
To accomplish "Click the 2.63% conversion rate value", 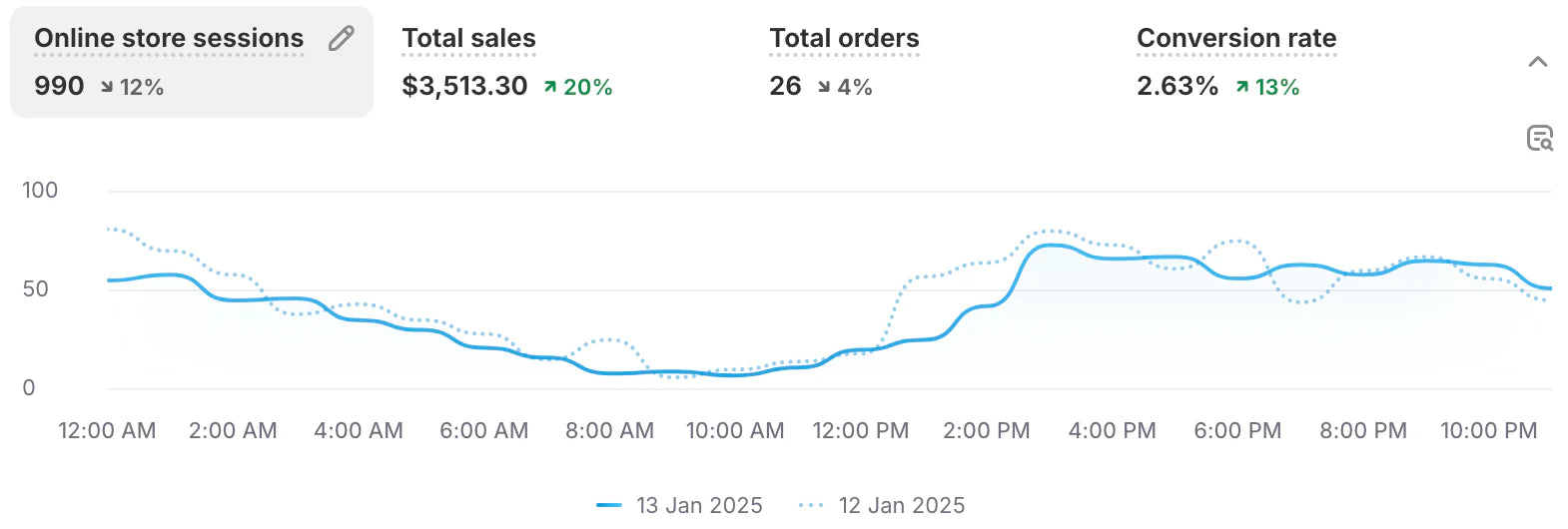I will pyautogui.click(x=1176, y=87).
